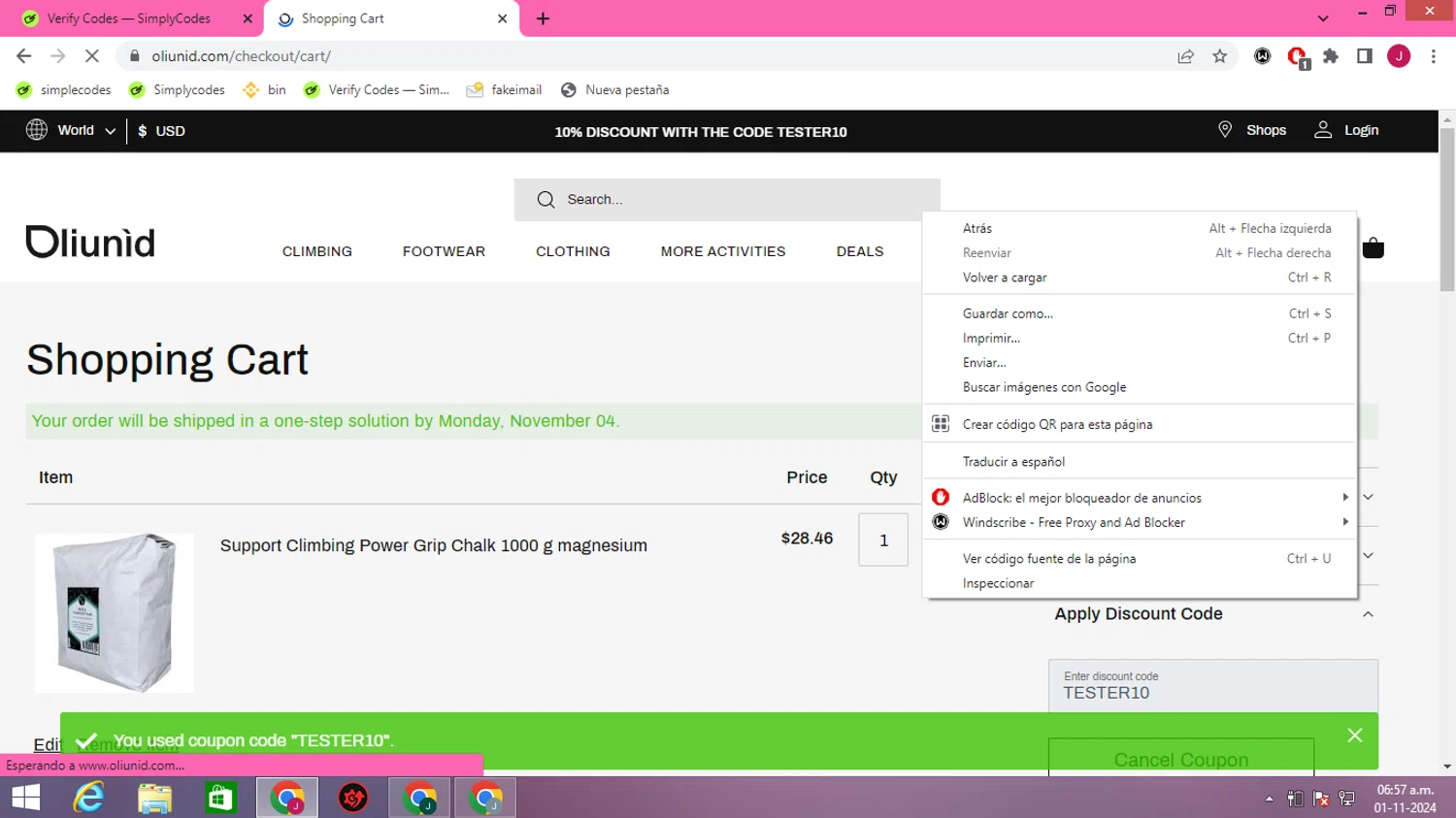Dismiss the green coupon notification
Viewport: 1456px width, 818px height.
[x=1355, y=736]
